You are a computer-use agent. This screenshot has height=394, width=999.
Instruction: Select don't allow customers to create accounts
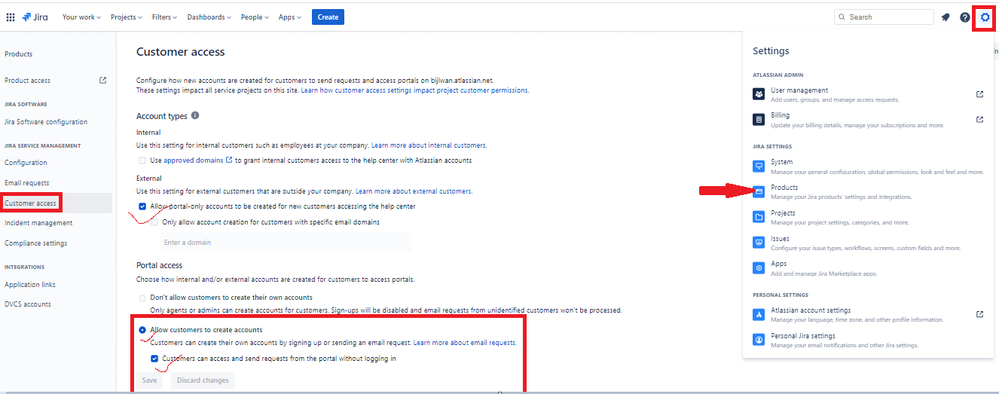pos(142,298)
